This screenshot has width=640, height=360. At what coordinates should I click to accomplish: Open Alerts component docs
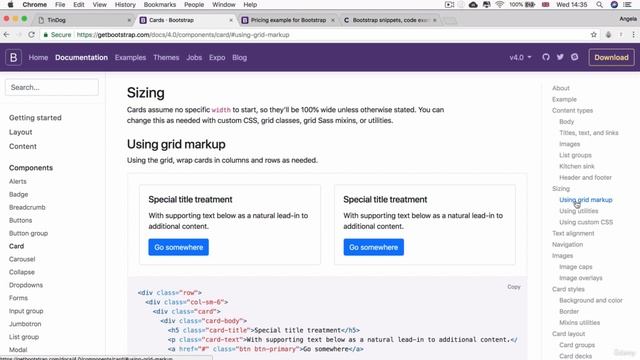(18, 181)
